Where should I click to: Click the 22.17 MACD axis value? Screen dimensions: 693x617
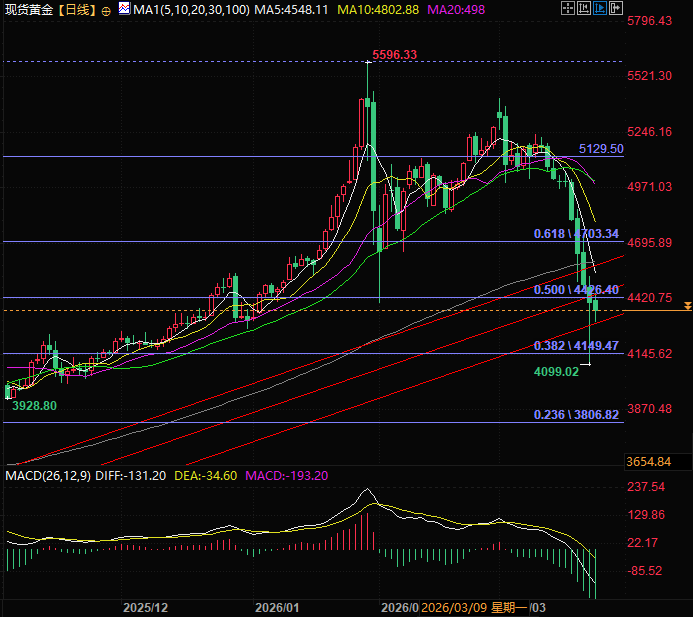click(643, 543)
